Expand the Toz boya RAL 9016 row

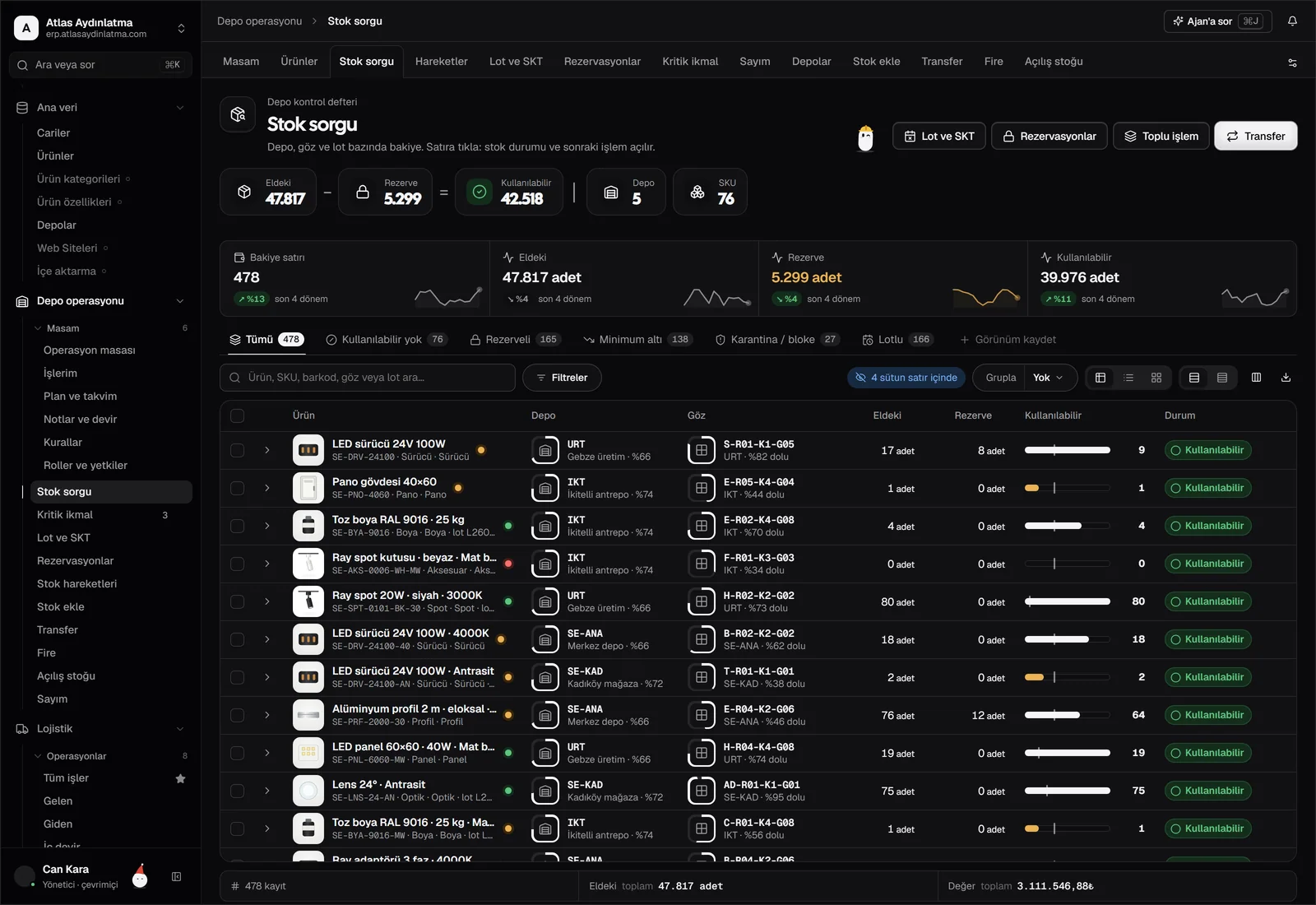(267, 527)
